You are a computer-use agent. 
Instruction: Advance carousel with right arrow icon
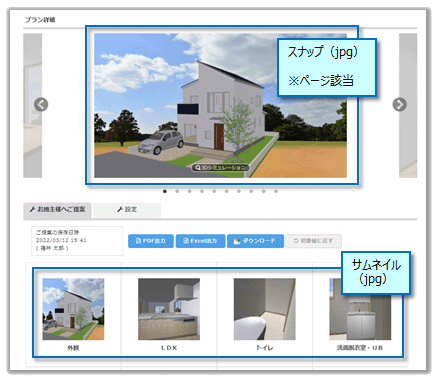pos(399,105)
